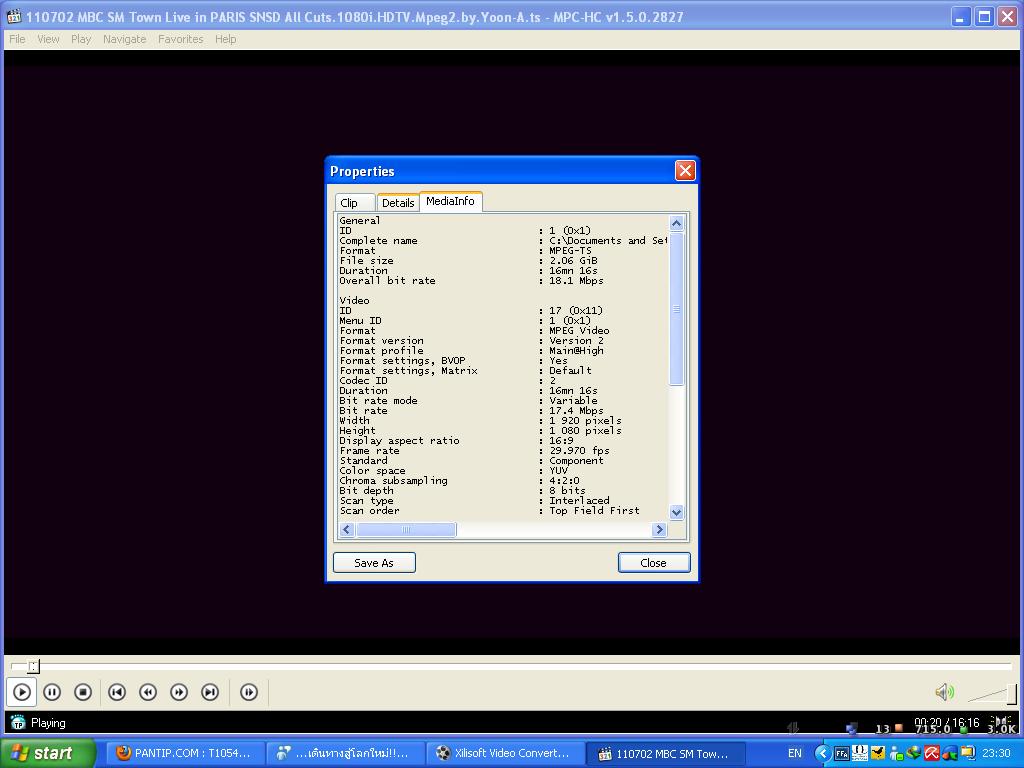Viewport: 1024px width, 768px height.
Task: Open the File menu
Action: pos(17,39)
